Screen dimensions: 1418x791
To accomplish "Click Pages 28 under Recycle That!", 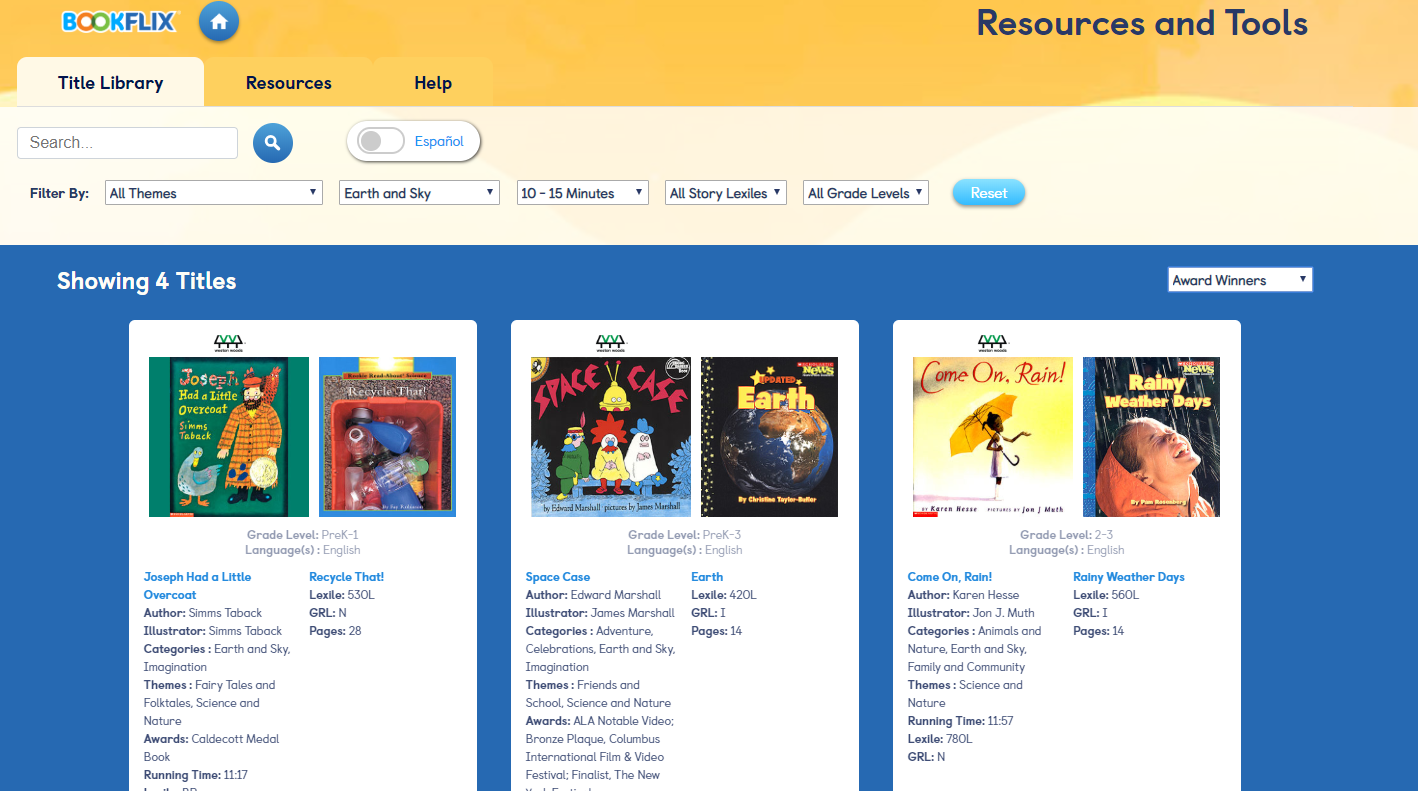I will click(335, 631).
